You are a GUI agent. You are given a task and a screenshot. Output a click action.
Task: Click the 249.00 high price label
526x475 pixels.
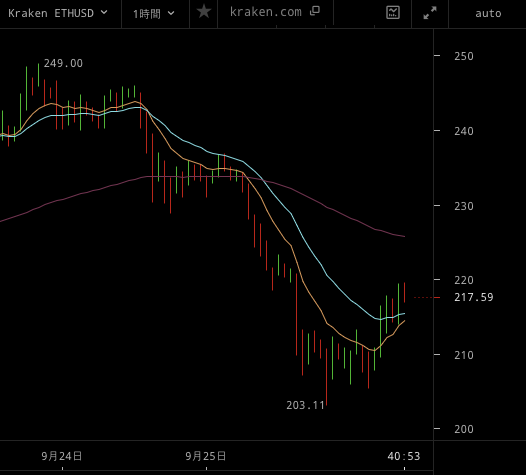[63, 63]
